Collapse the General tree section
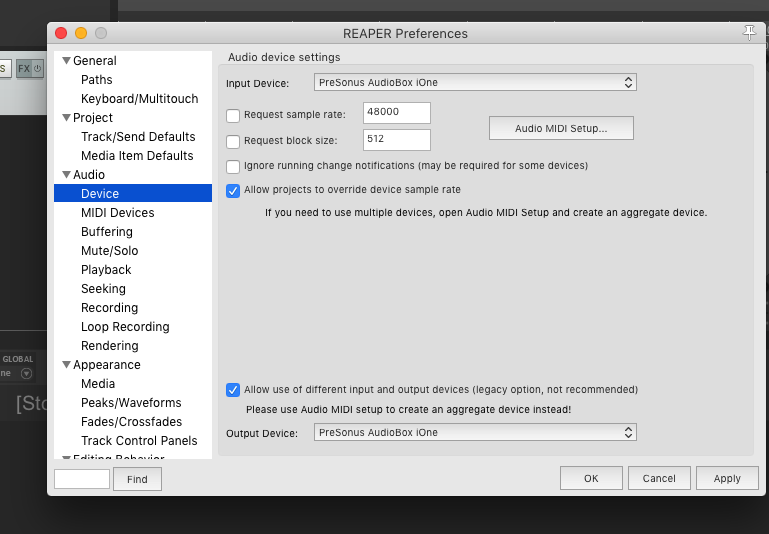 point(66,61)
